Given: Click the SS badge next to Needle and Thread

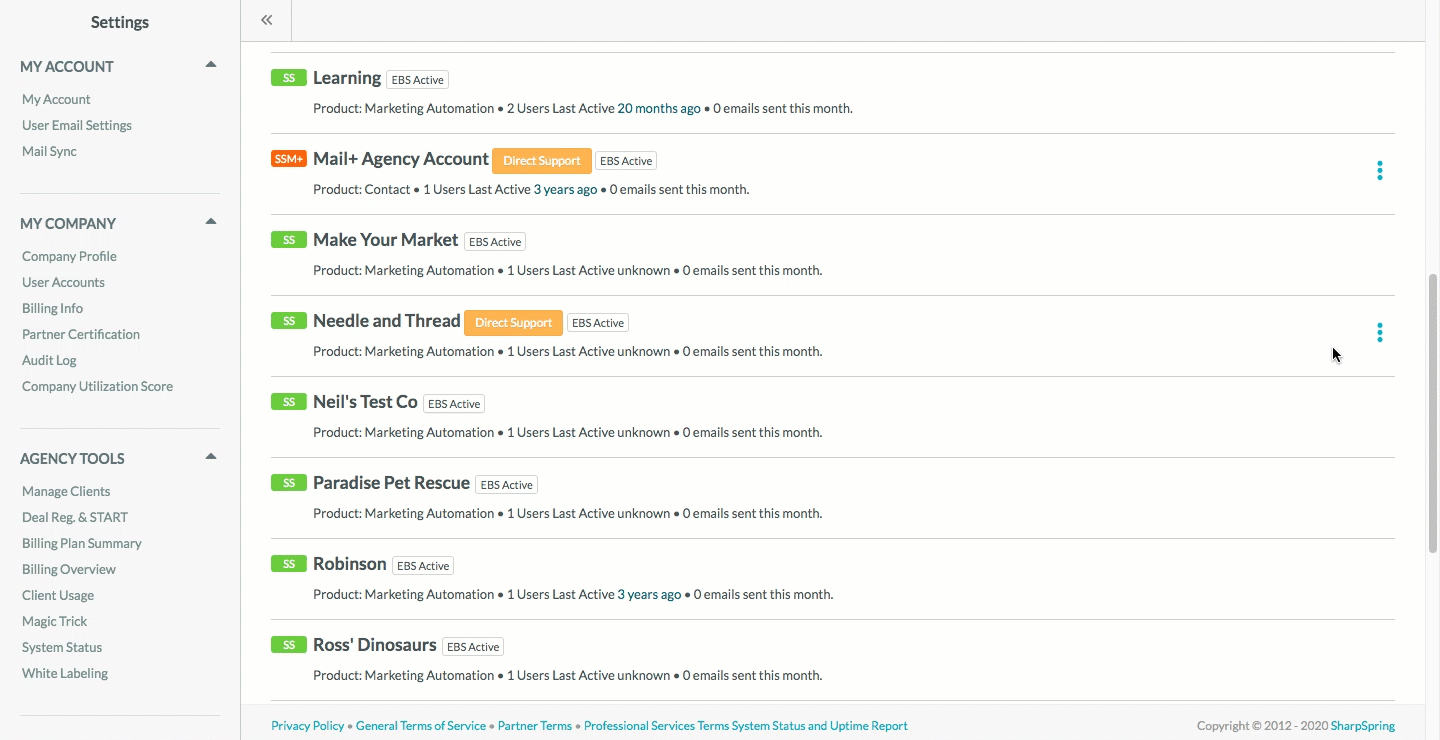Looking at the screenshot, I should (x=289, y=321).
